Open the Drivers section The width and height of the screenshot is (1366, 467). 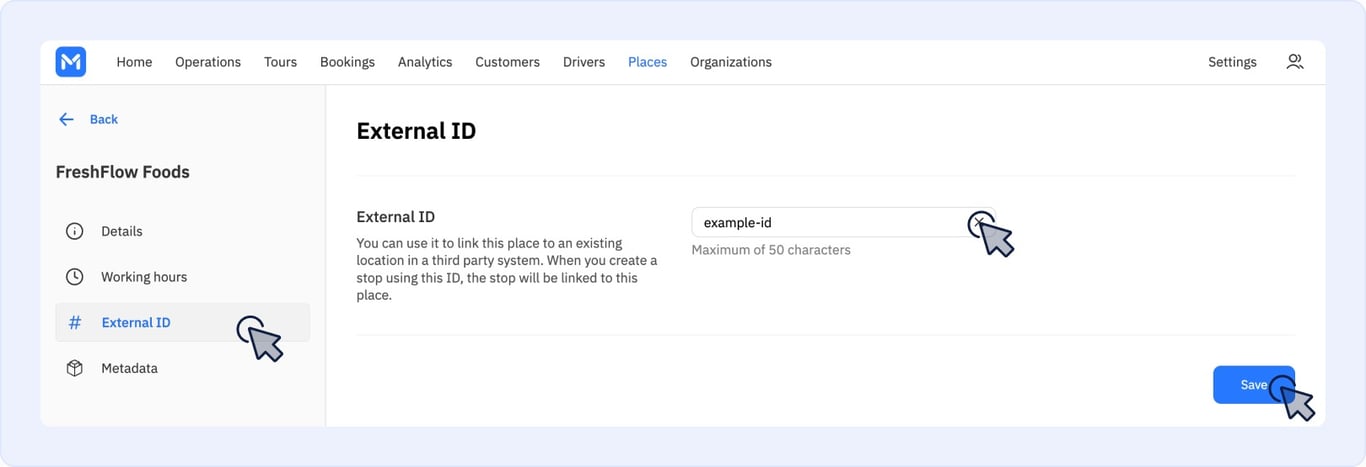(584, 62)
